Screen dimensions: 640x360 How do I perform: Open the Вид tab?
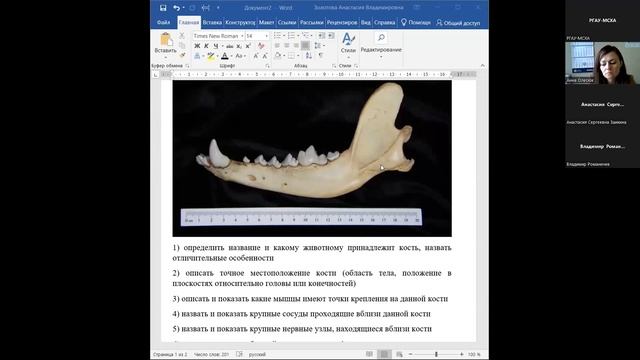pyautogui.click(x=366, y=22)
